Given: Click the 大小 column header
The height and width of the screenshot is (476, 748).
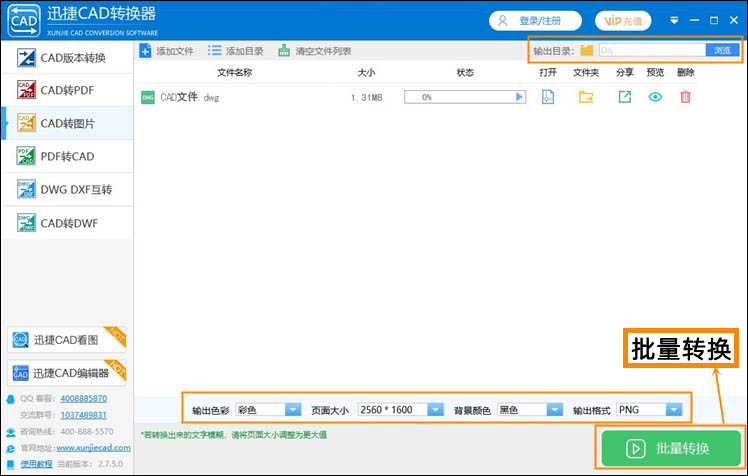Looking at the screenshot, I should [366, 72].
